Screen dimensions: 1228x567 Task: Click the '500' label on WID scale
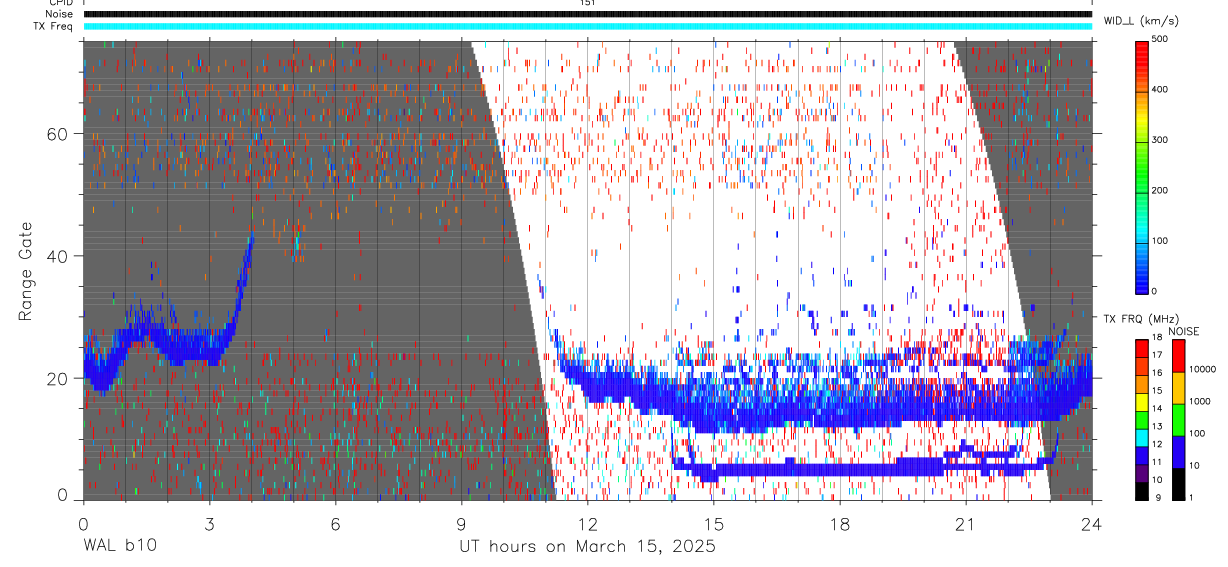point(1161,40)
